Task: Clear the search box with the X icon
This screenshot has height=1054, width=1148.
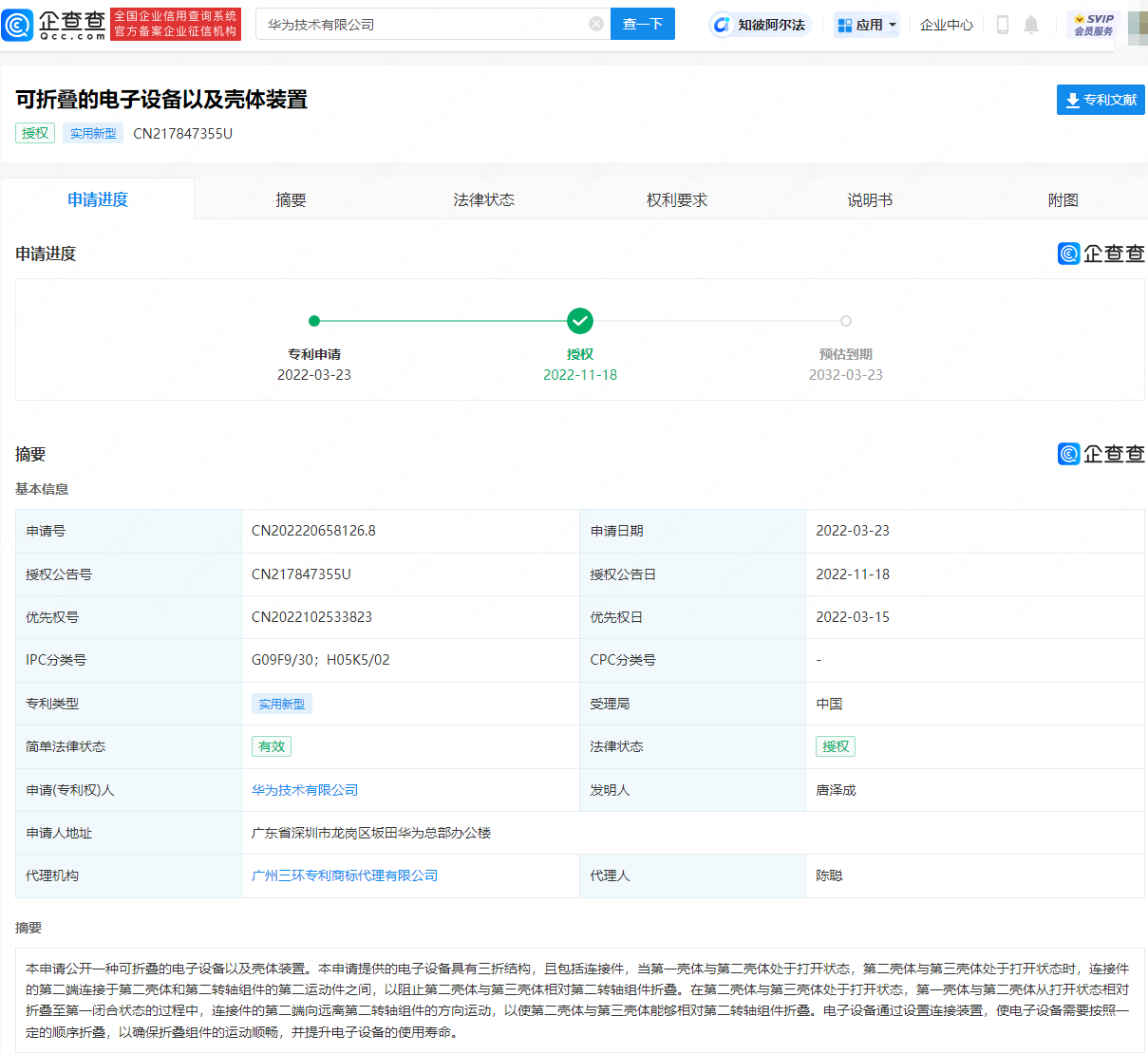Action: (596, 24)
